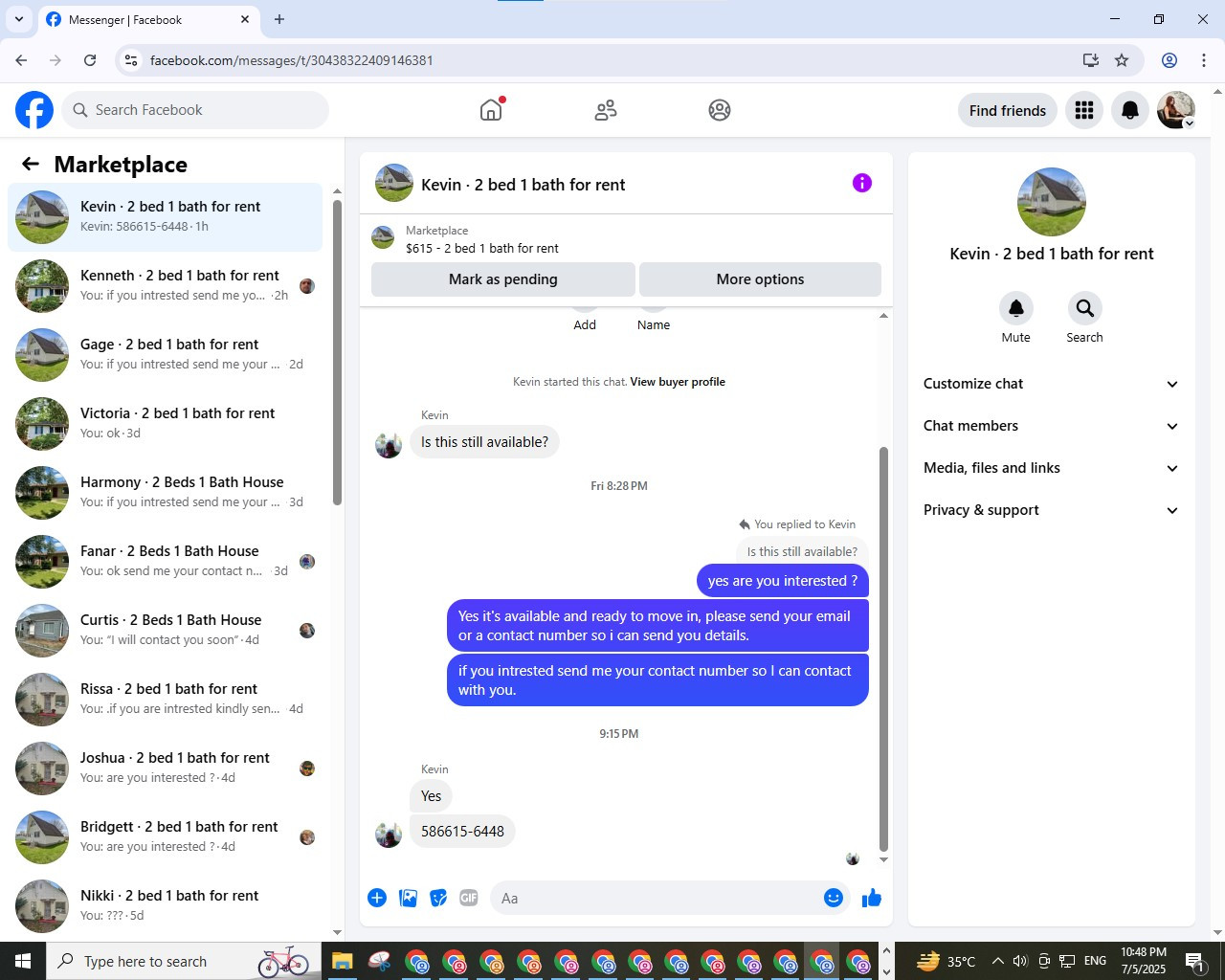Switch to Messenger | Facebook tab

[148, 19]
